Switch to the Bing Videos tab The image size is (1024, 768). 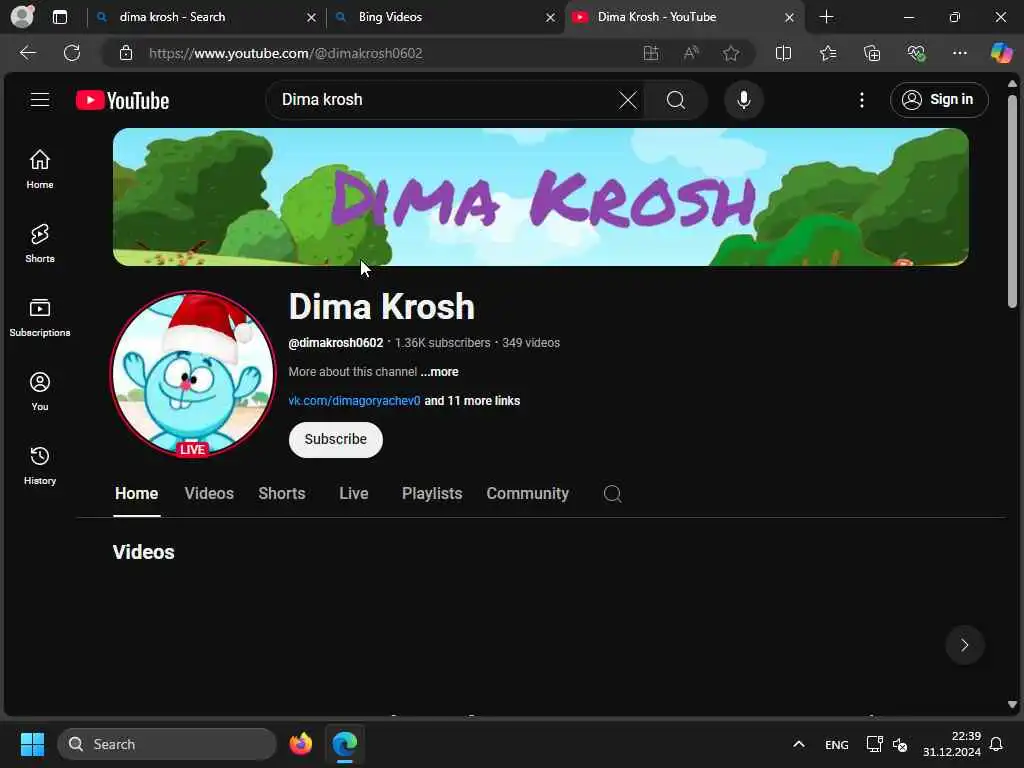pyautogui.click(x=390, y=17)
